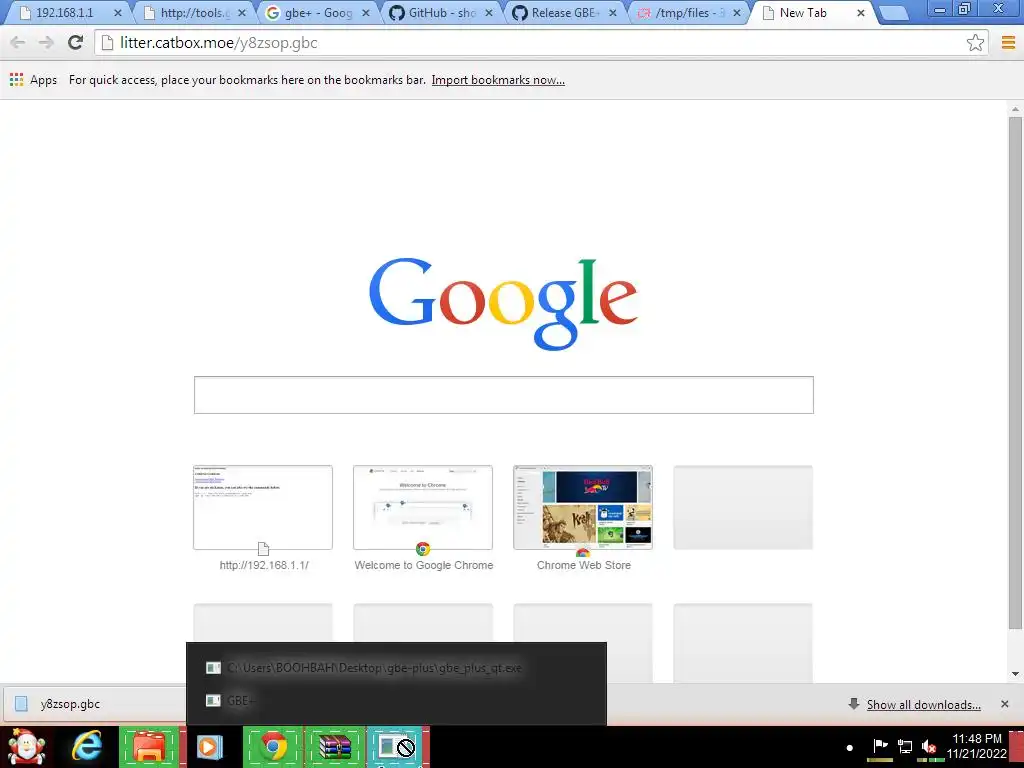Open the Apps shortcut in bookmarks bar
Image resolution: width=1024 pixels, height=768 pixels.
point(33,80)
